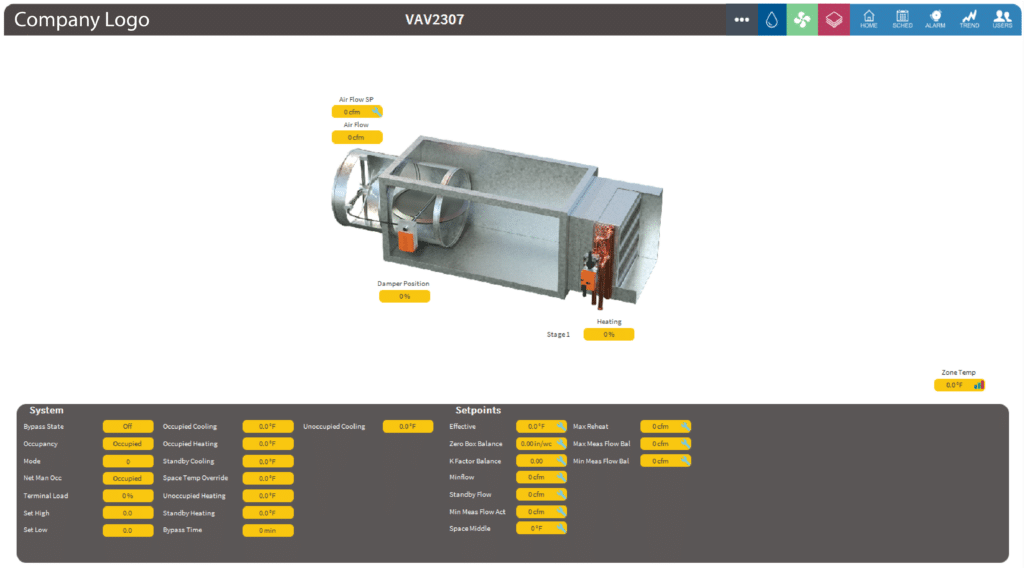Click the Company Logo in the header
Image resolution: width=1024 pixels, height=569 pixels.
(82, 20)
